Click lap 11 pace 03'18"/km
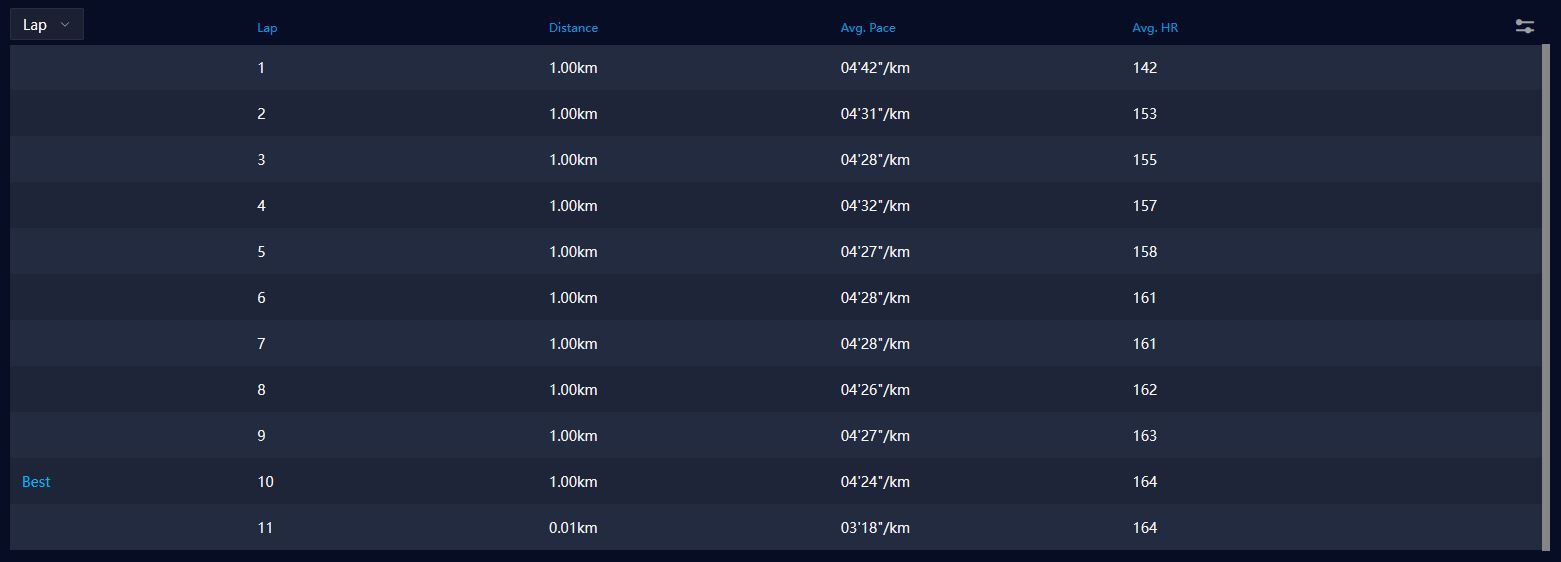This screenshot has width=1561, height=562. click(x=875, y=528)
